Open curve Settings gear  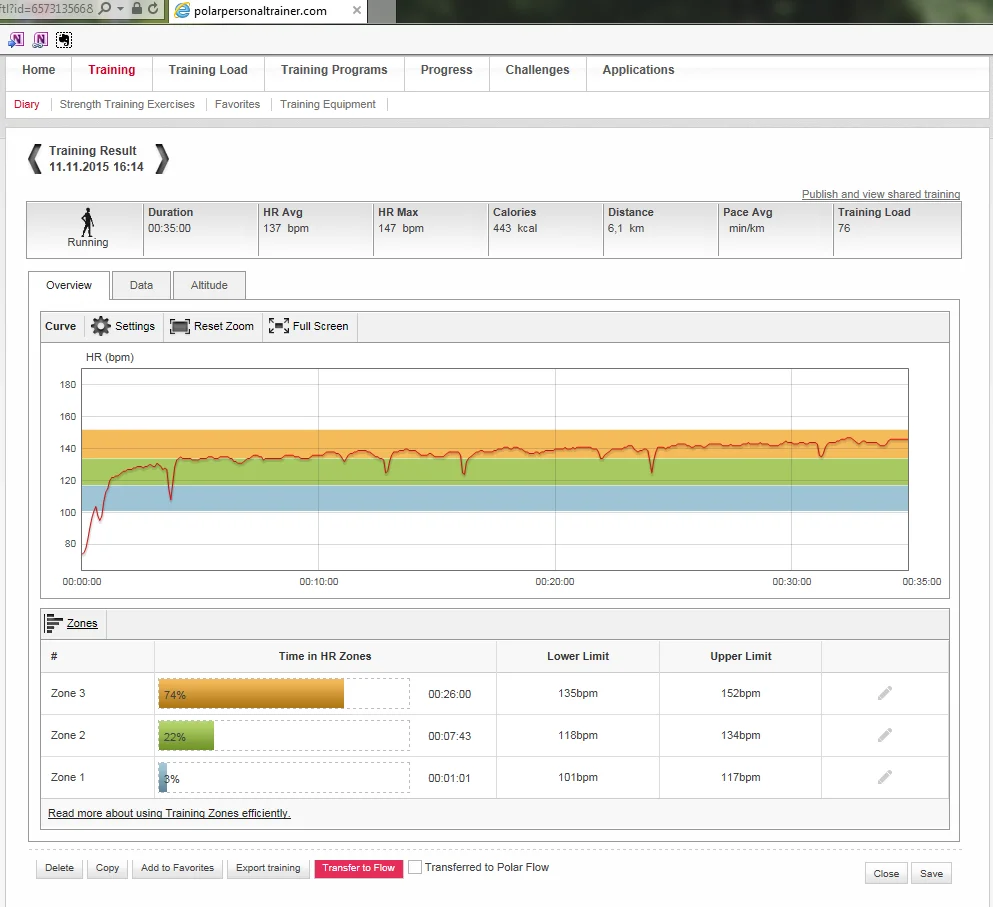coord(101,326)
